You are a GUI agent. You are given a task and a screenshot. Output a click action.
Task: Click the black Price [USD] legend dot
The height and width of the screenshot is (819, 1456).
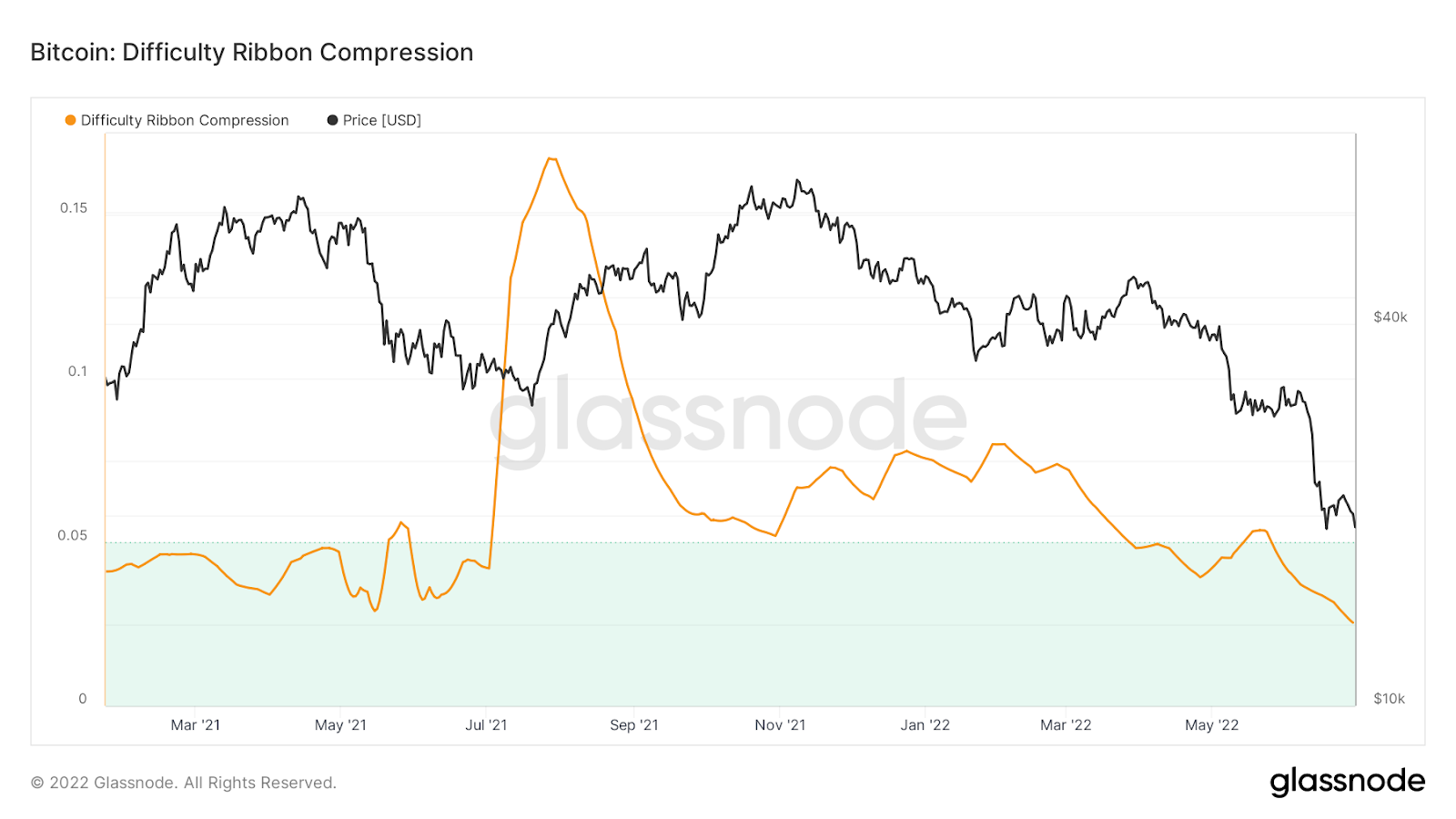[332, 120]
